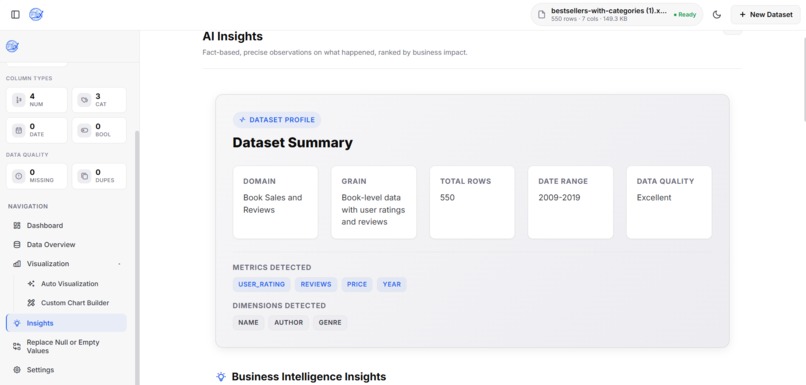Open the bestsellers-with-categories file chip

click(616, 14)
